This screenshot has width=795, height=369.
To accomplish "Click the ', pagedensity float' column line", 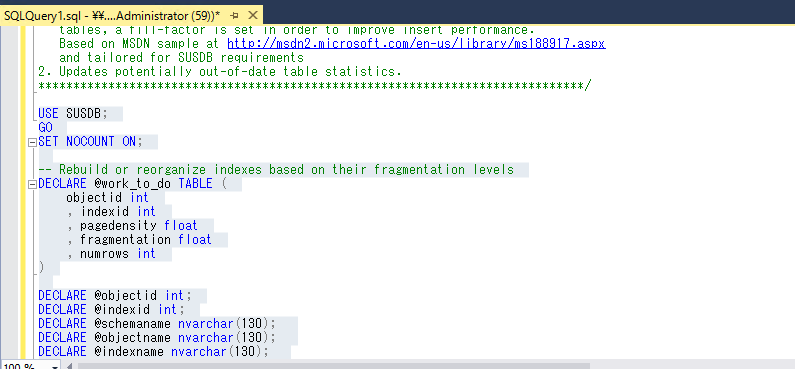I will [x=132, y=226].
